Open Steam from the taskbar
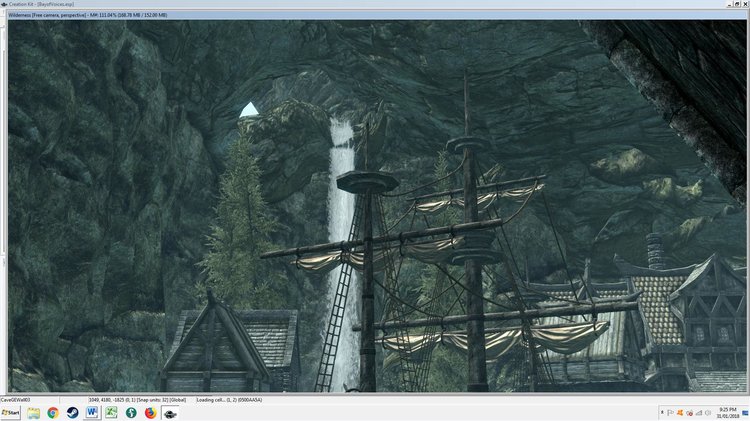750x421 pixels. pyautogui.click(x=72, y=412)
